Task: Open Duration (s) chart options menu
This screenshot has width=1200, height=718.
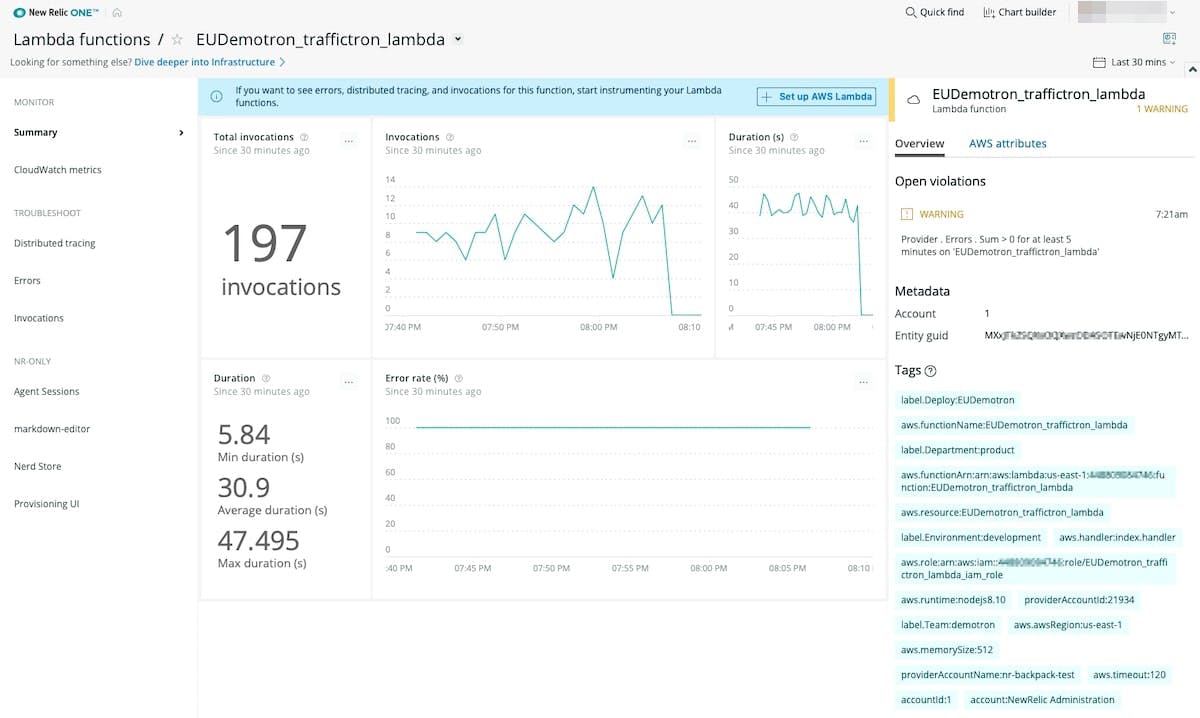Action: 864,142
